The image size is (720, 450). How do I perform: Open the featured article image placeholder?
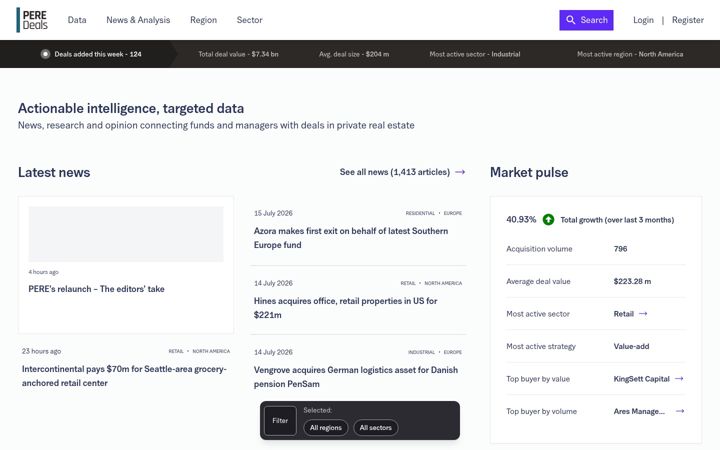(x=126, y=234)
